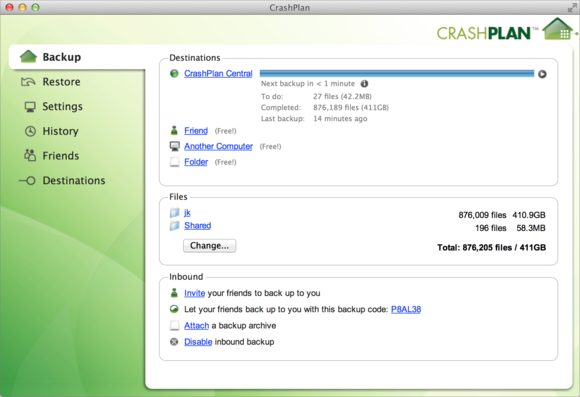Click the green status dot beside CrashPlan Central

click(x=174, y=74)
